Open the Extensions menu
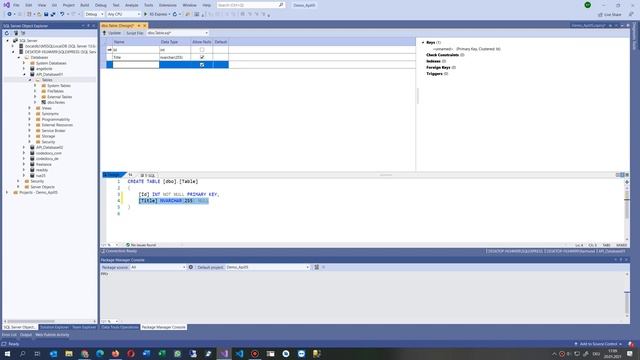640x360 pixels. click(x=168, y=5)
